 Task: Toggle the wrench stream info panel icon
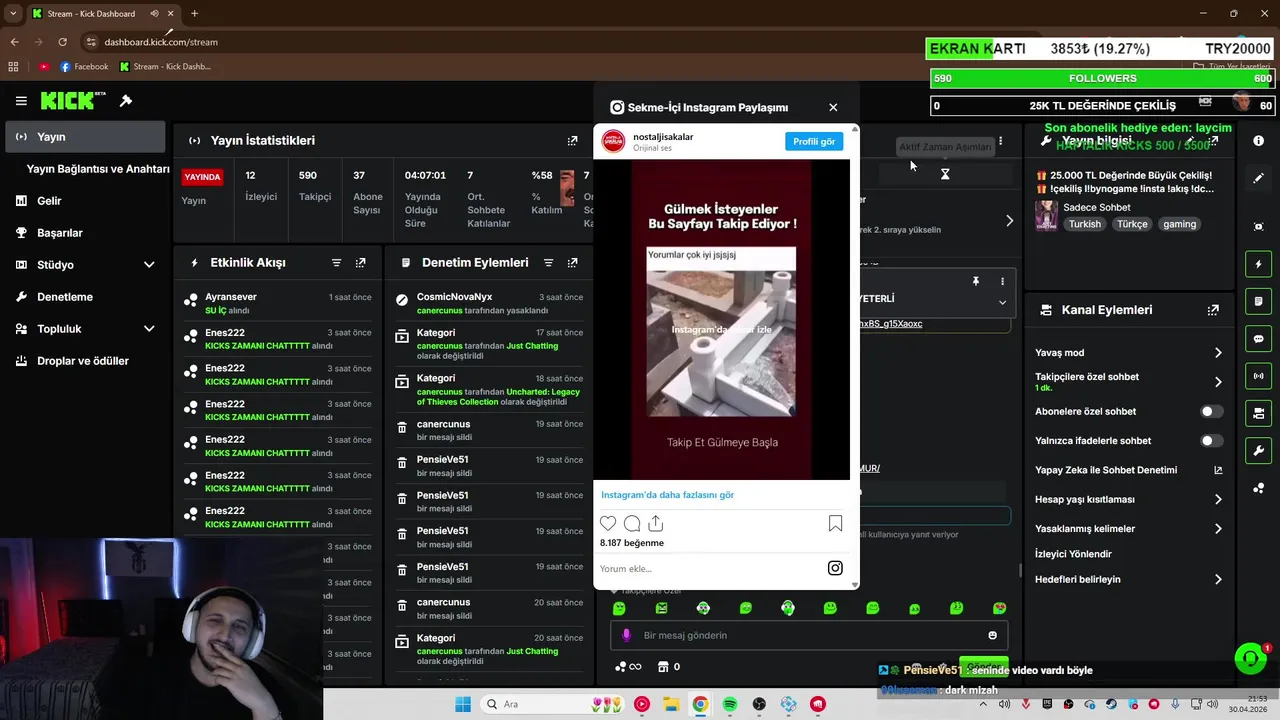1258,450
